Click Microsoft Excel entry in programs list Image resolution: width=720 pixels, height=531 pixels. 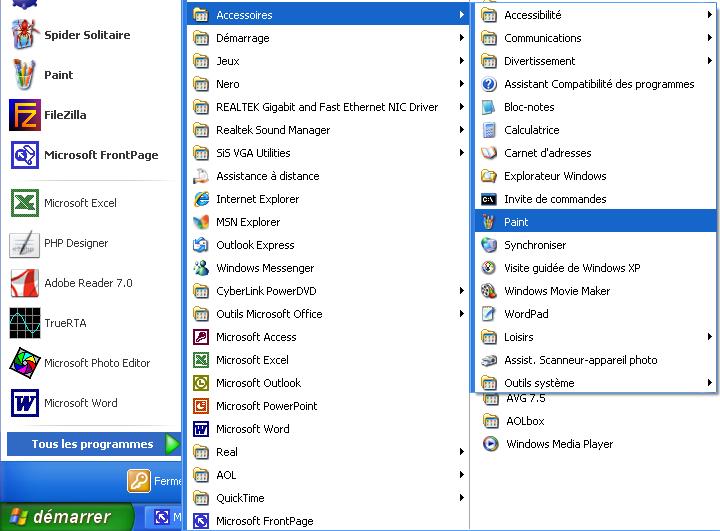328,360
